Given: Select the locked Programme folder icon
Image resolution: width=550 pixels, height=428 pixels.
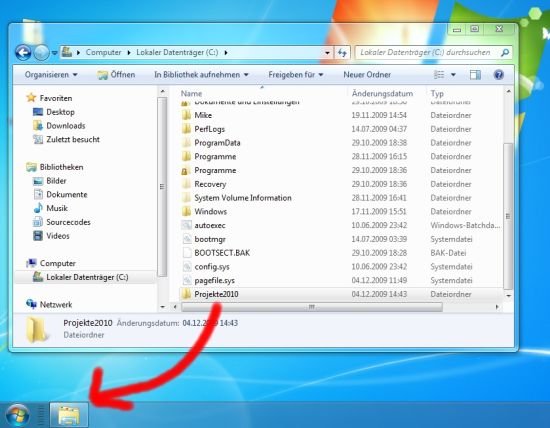Looking at the screenshot, I should pos(186,170).
